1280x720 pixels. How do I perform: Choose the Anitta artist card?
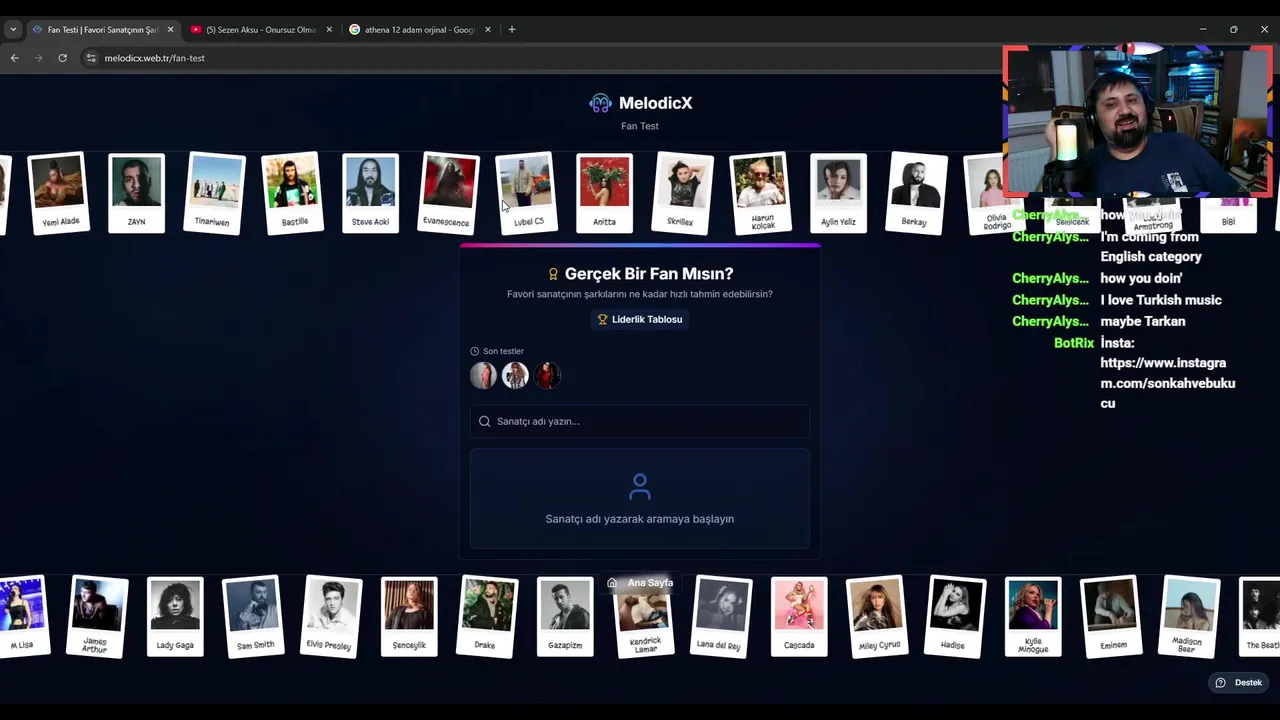point(604,193)
